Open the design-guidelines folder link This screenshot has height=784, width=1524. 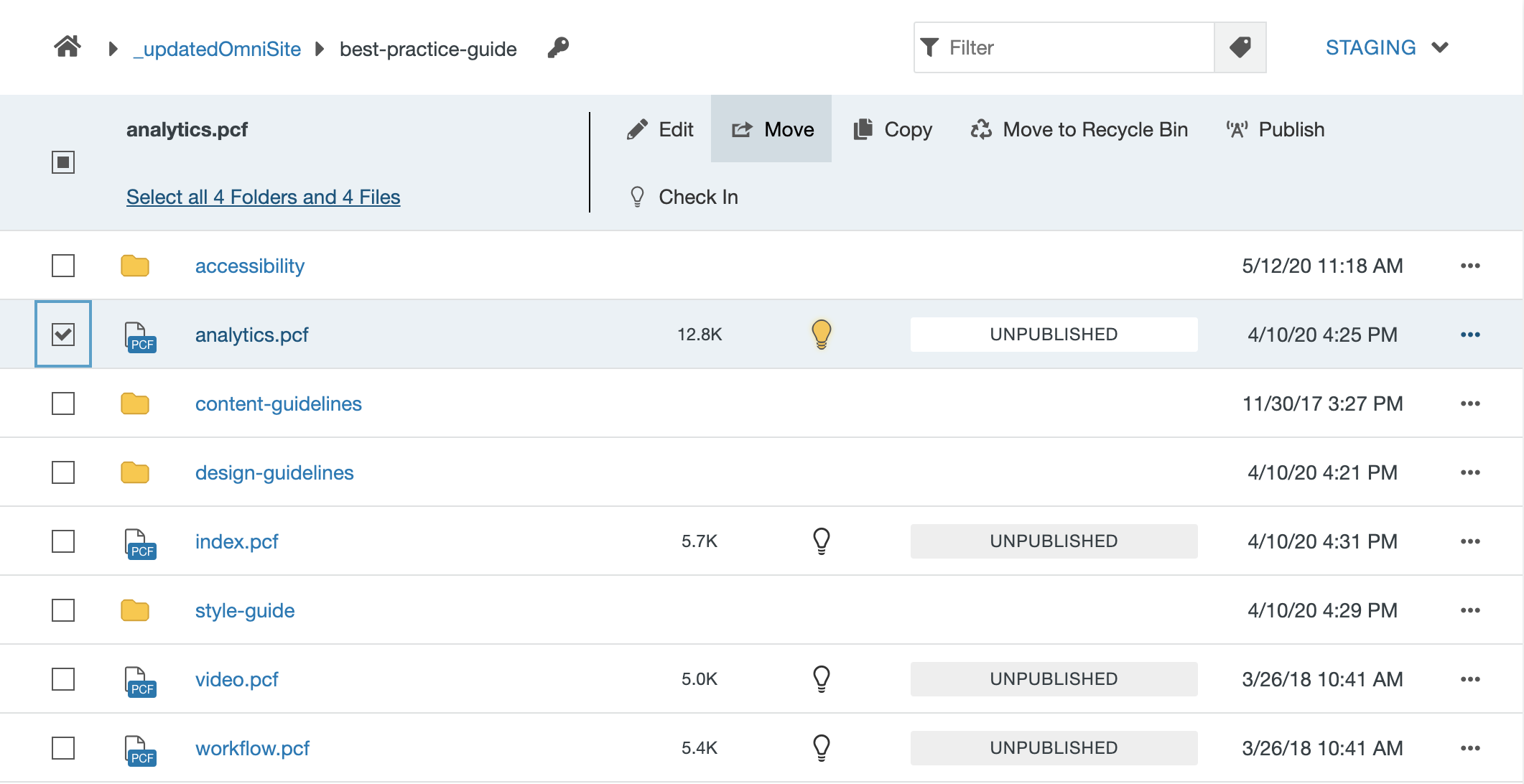coord(274,472)
